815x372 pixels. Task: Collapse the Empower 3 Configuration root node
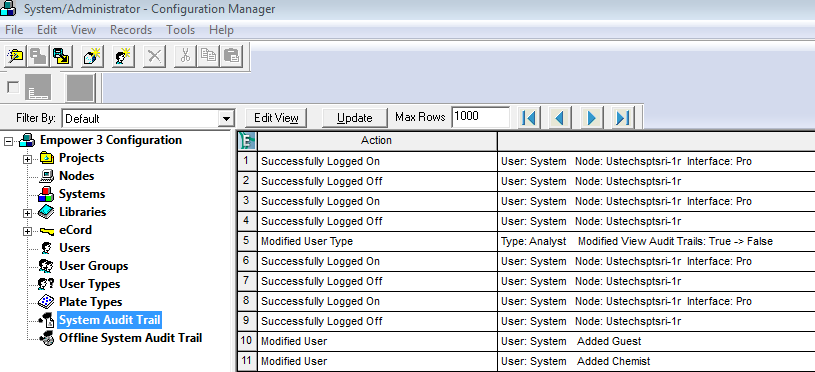[8, 141]
